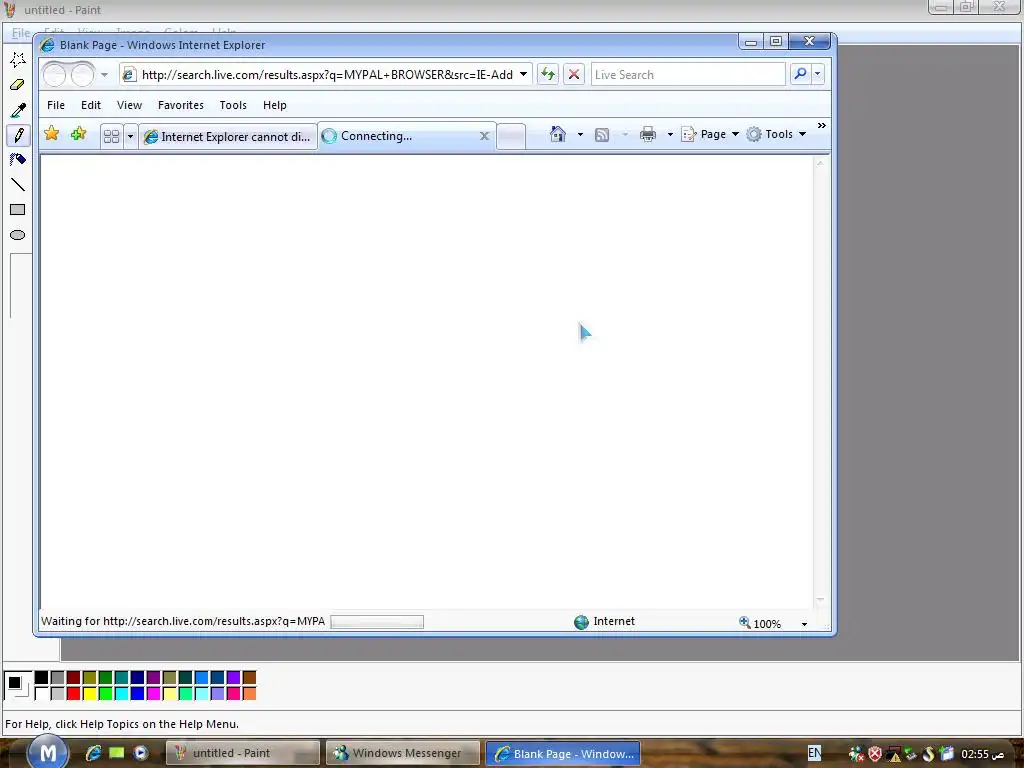1024x768 pixels.
Task: Open the View menu in Internet Explorer
Action: 129,105
